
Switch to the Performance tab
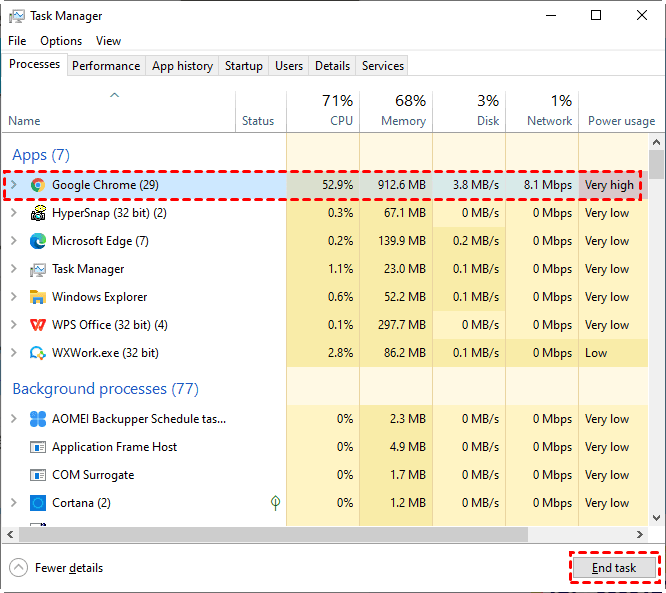point(106,66)
